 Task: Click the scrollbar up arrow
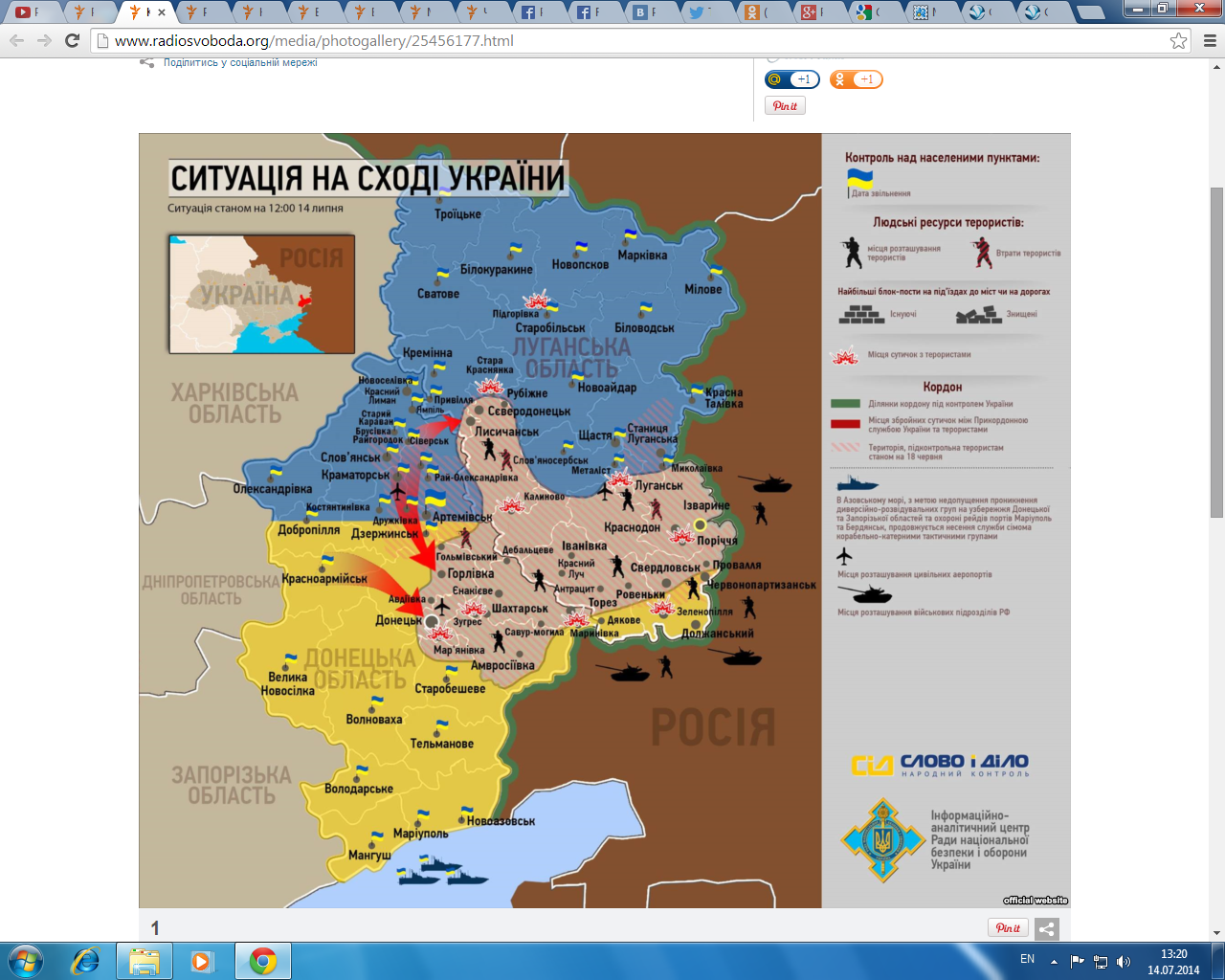tap(1217, 66)
